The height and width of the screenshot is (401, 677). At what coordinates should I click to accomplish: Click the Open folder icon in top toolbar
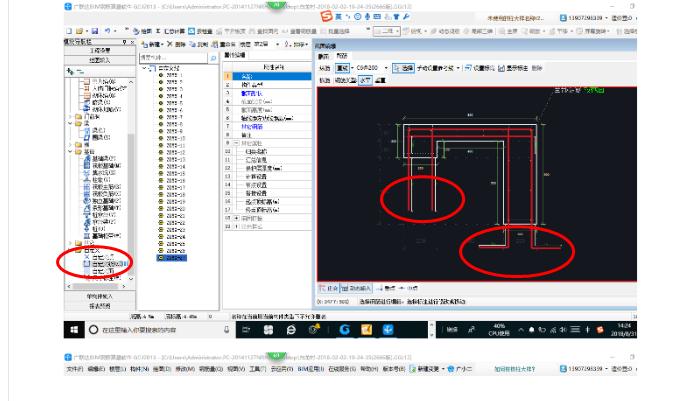click(79, 31)
